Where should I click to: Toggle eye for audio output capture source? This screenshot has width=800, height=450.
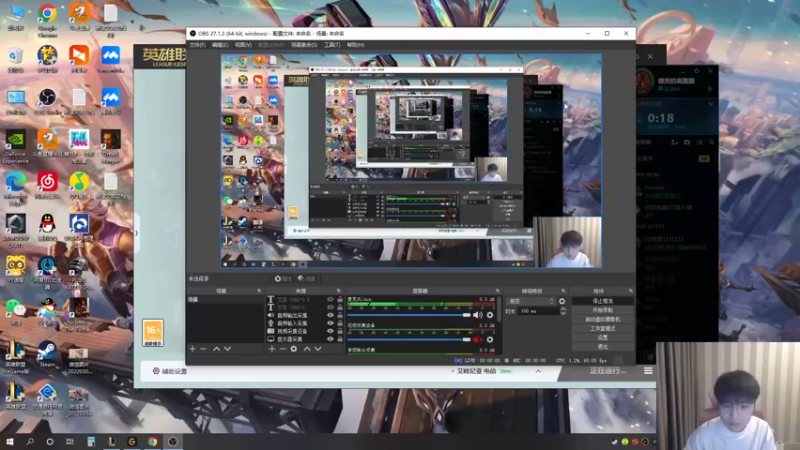pos(330,315)
